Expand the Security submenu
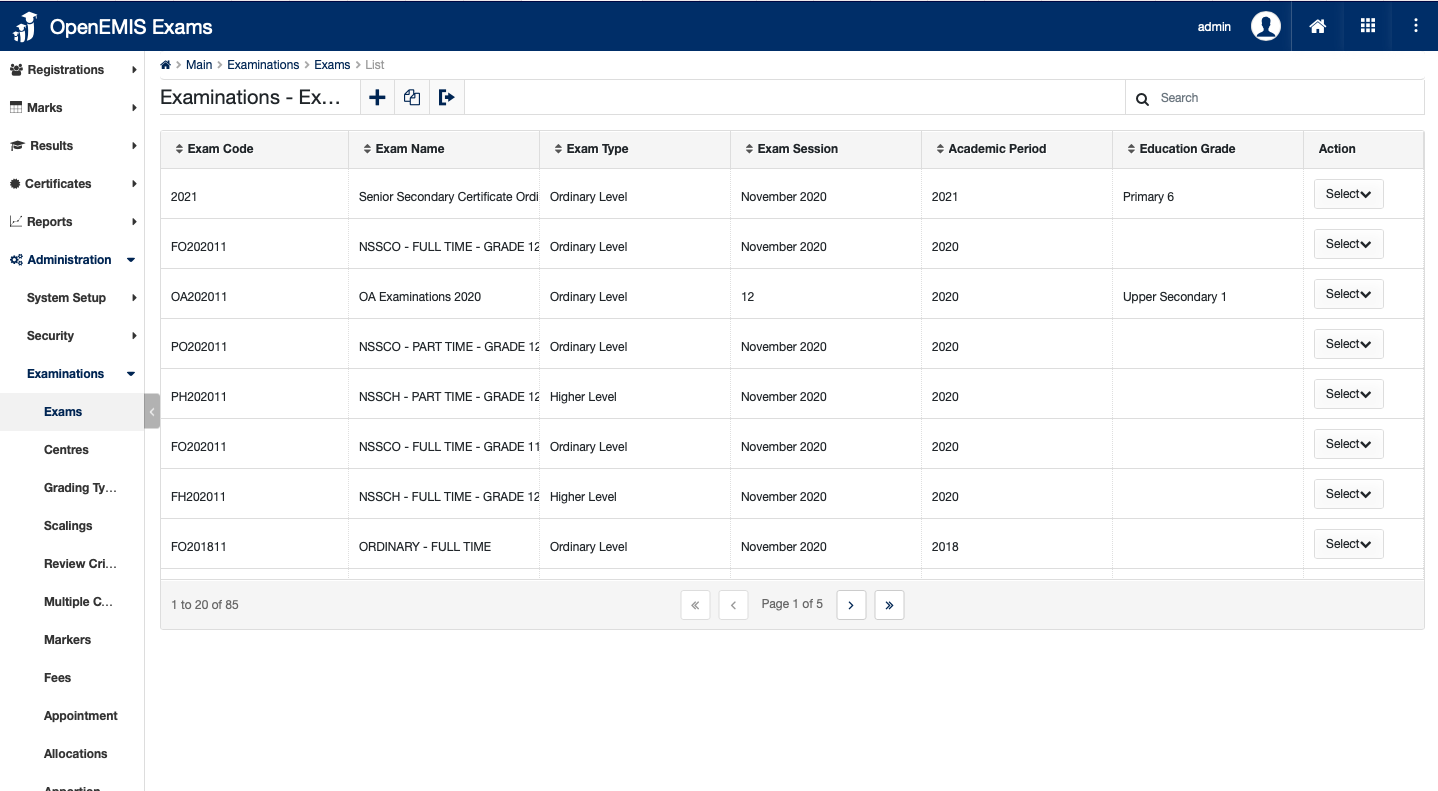Viewport: 1438px width, 791px height. pos(72,336)
